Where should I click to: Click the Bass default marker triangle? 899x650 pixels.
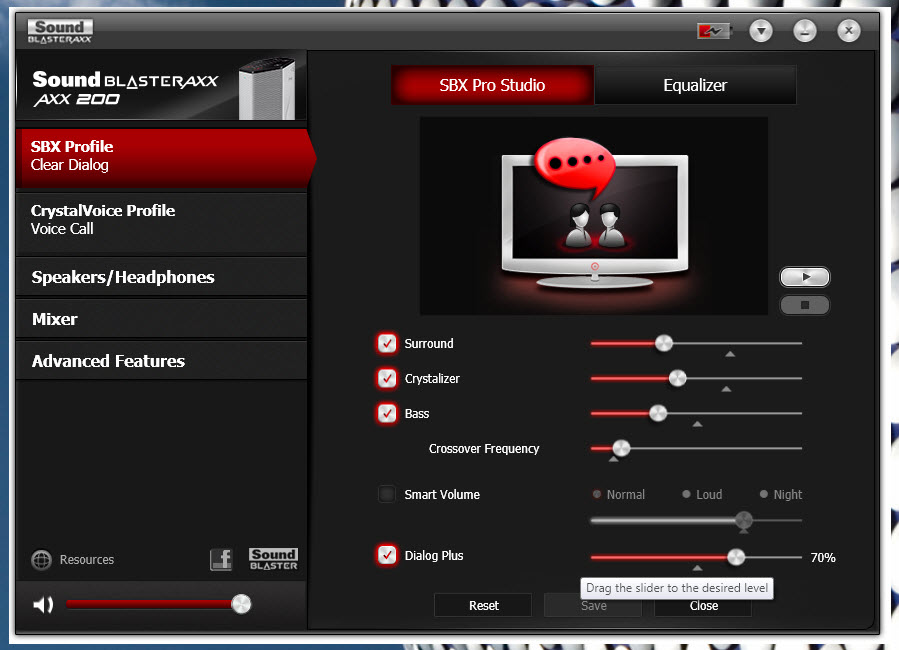pos(697,424)
